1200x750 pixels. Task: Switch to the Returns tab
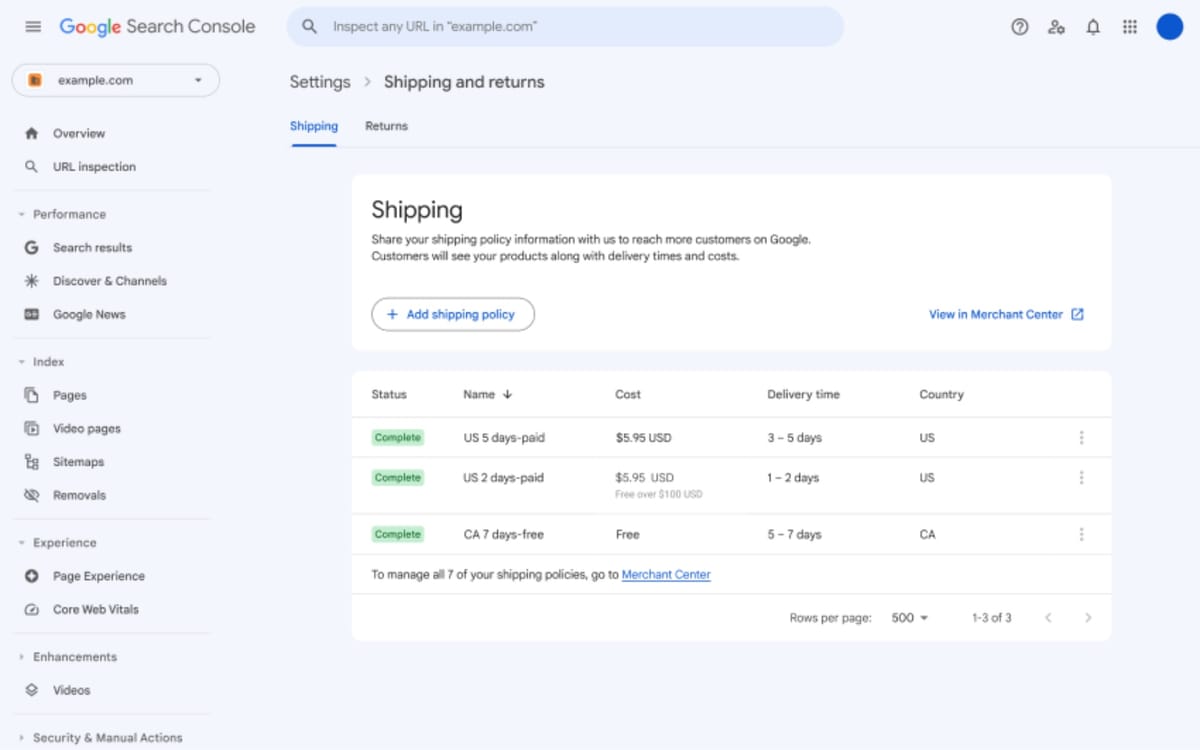386,126
